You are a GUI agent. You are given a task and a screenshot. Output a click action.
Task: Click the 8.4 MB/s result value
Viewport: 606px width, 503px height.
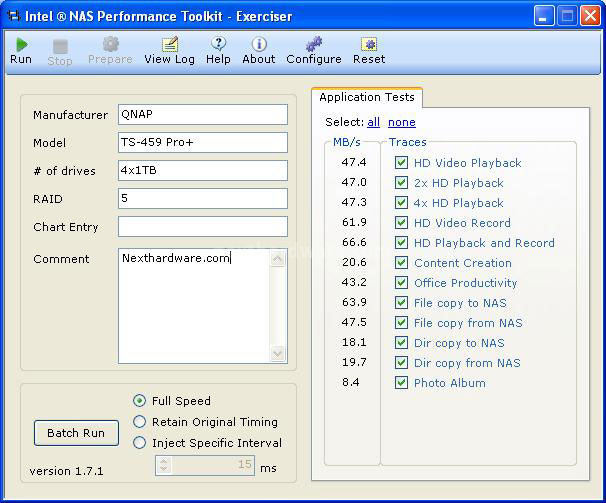point(351,382)
